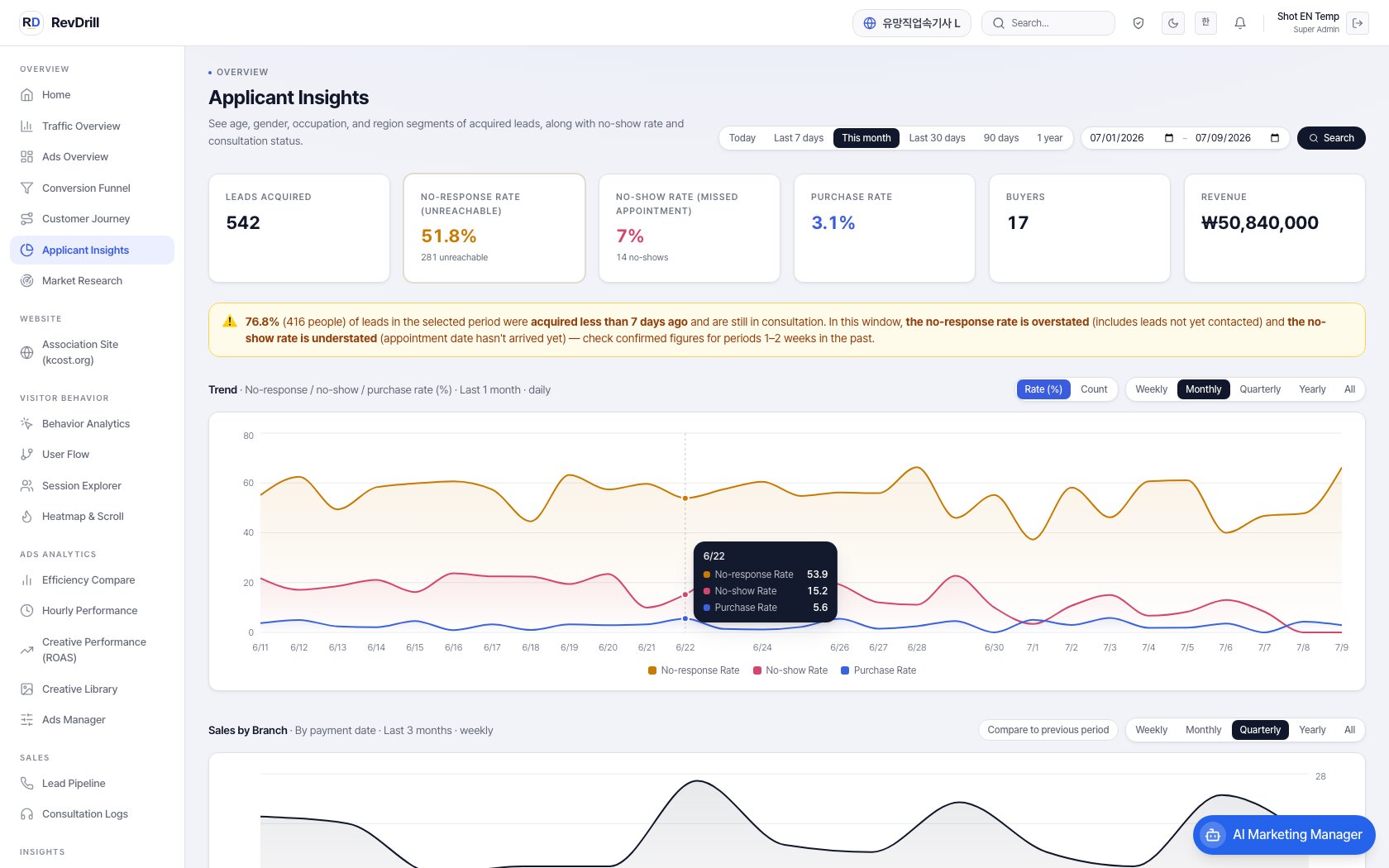Click the dark Search button

tap(1331, 138)
